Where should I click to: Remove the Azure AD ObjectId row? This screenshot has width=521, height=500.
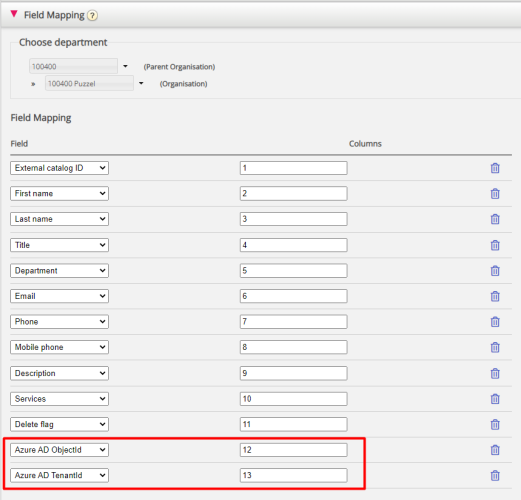495,450
